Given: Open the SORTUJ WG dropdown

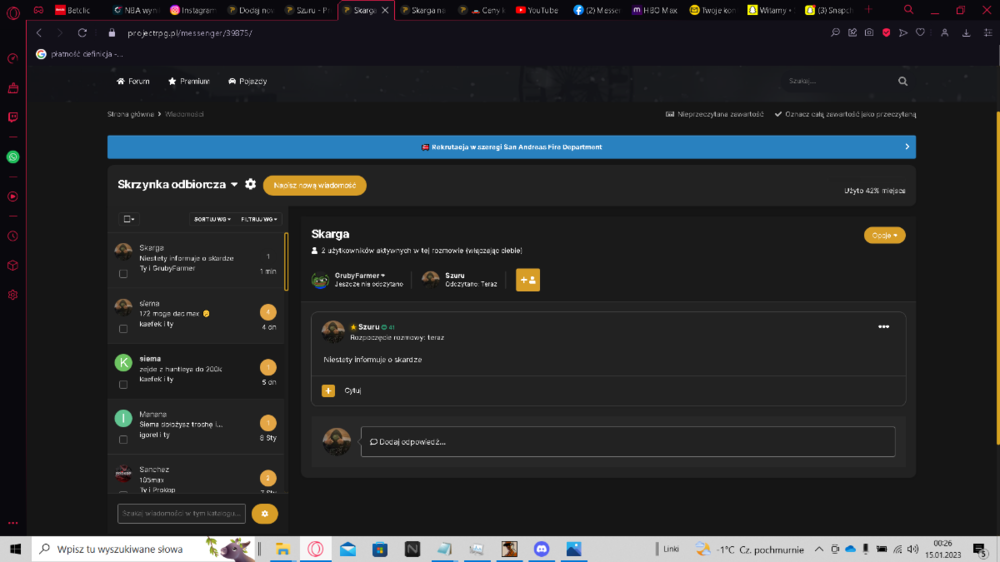Looking at the screenshot, I should tap(212, 219).
